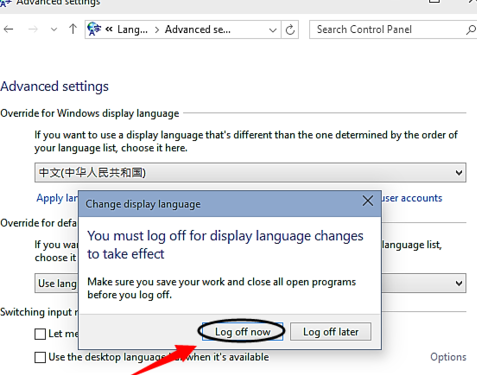Viewport: 477px width, 375px height.
Task: Click the text 'You must log off for display language changes'
Action: point(225,236)
